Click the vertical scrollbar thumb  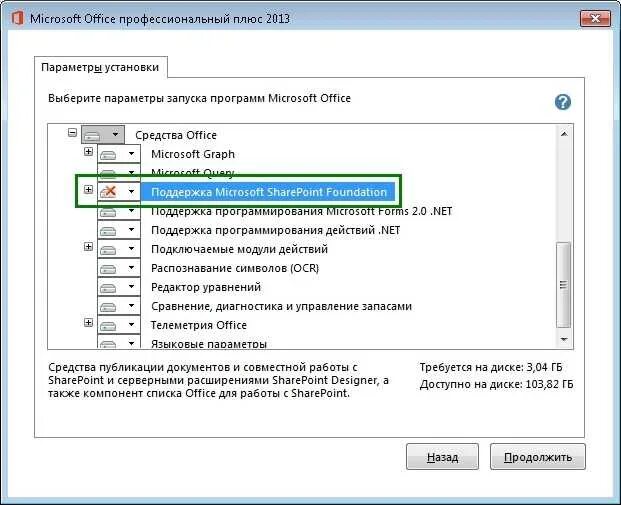tap(564, 285)
